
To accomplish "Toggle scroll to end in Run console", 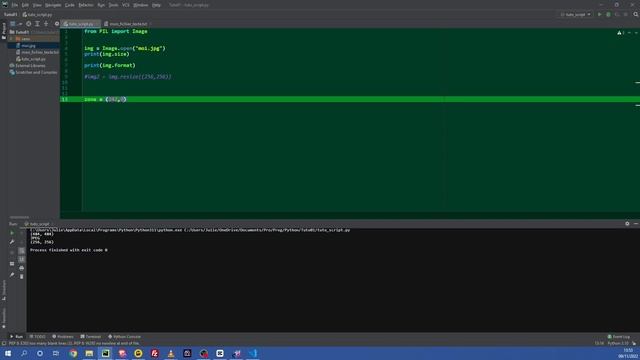I will click(x=22, y=259).
